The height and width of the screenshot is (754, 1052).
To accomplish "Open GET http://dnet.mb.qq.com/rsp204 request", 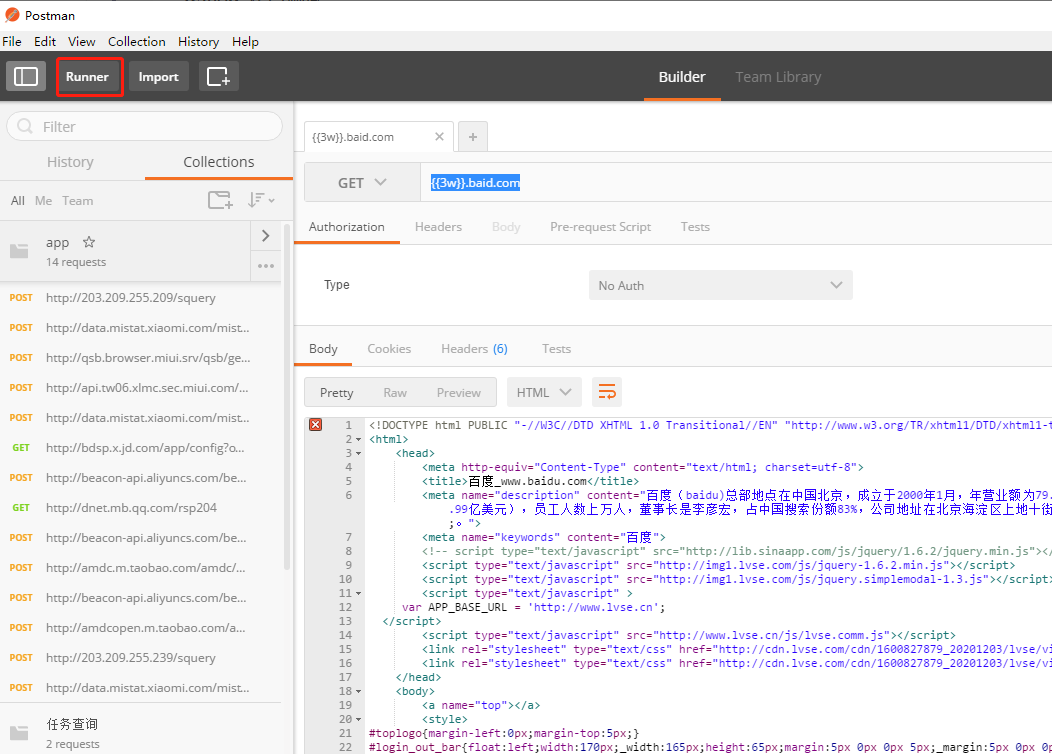I will pos(141,508).
